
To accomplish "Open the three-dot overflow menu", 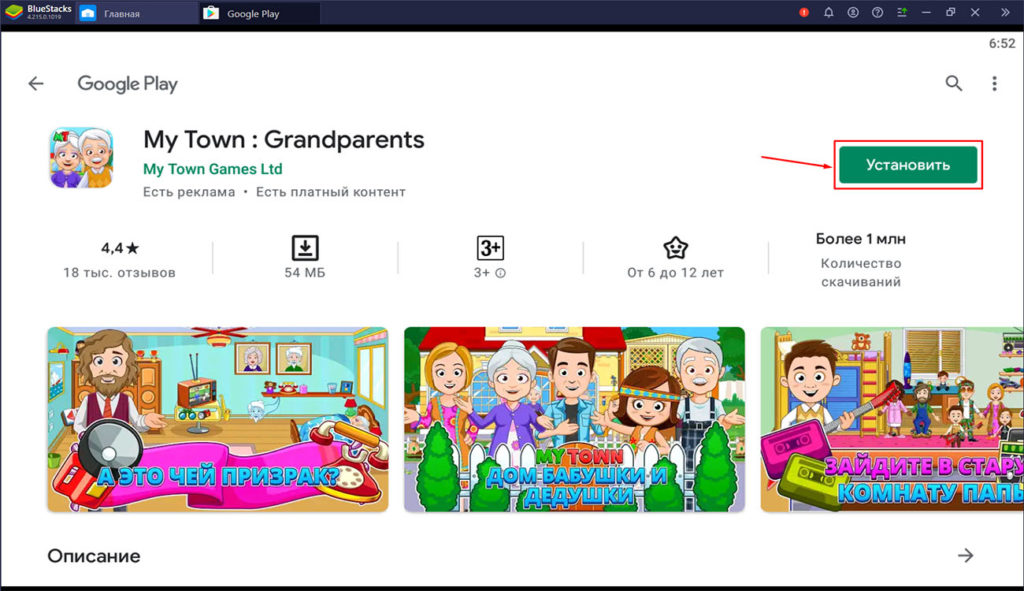I will click(994, 83).
